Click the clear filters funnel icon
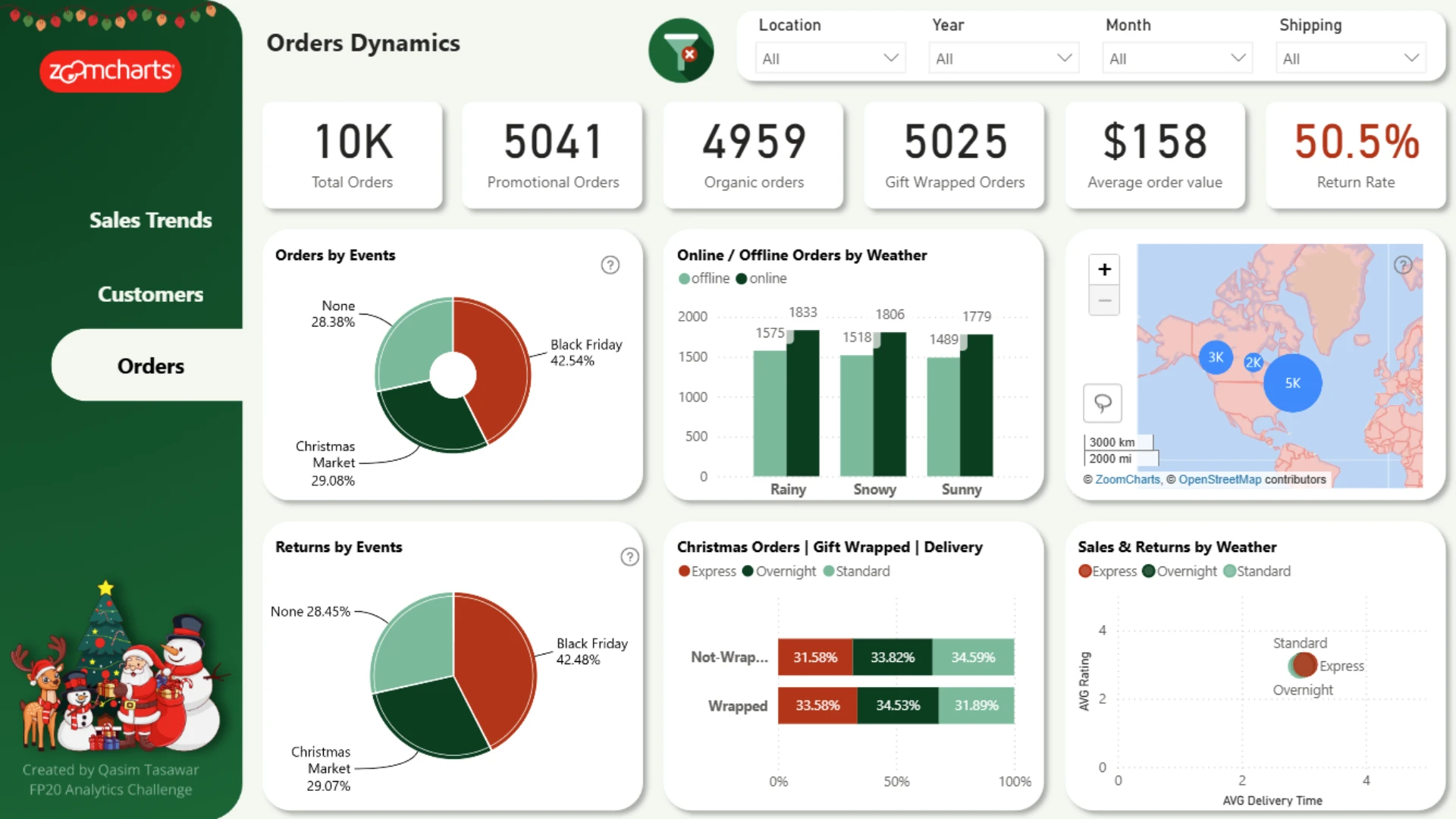 681,50
